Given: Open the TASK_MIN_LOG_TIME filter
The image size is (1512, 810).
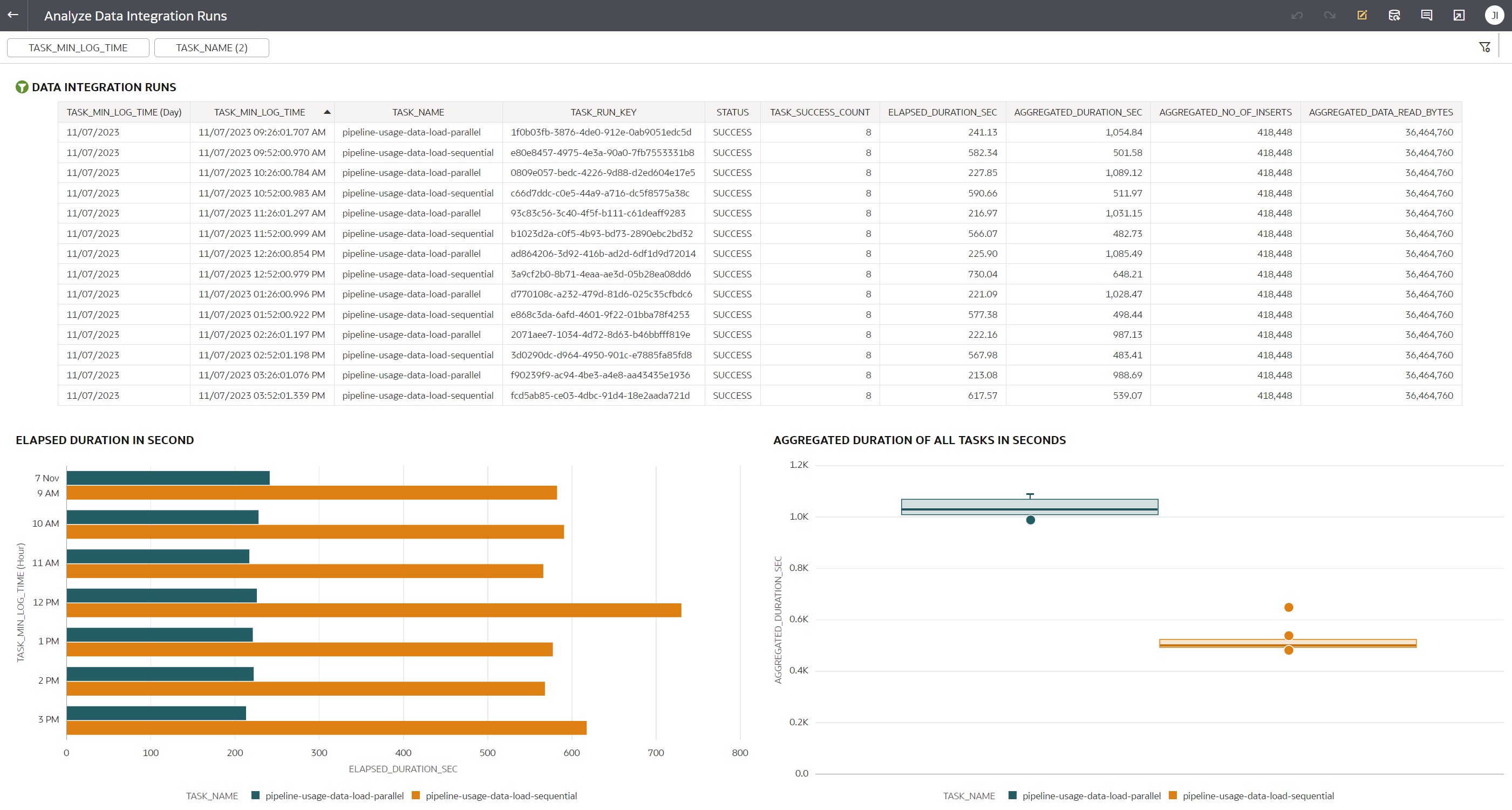Looking at the screenshot, I should click(78, 47).
